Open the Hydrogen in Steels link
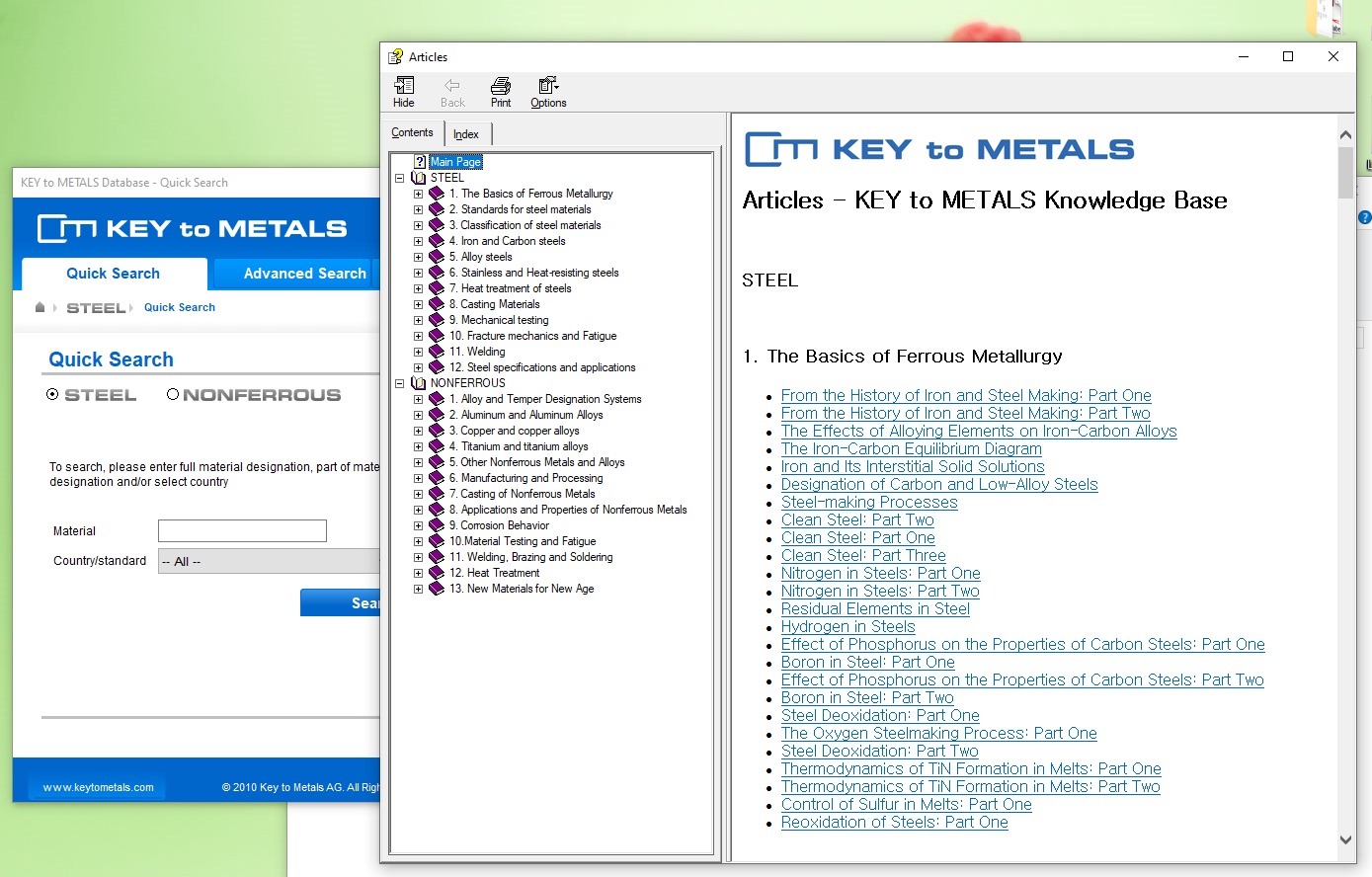Image resolution: width=1372 pixels, height=877 pixels. click(847, 627)
